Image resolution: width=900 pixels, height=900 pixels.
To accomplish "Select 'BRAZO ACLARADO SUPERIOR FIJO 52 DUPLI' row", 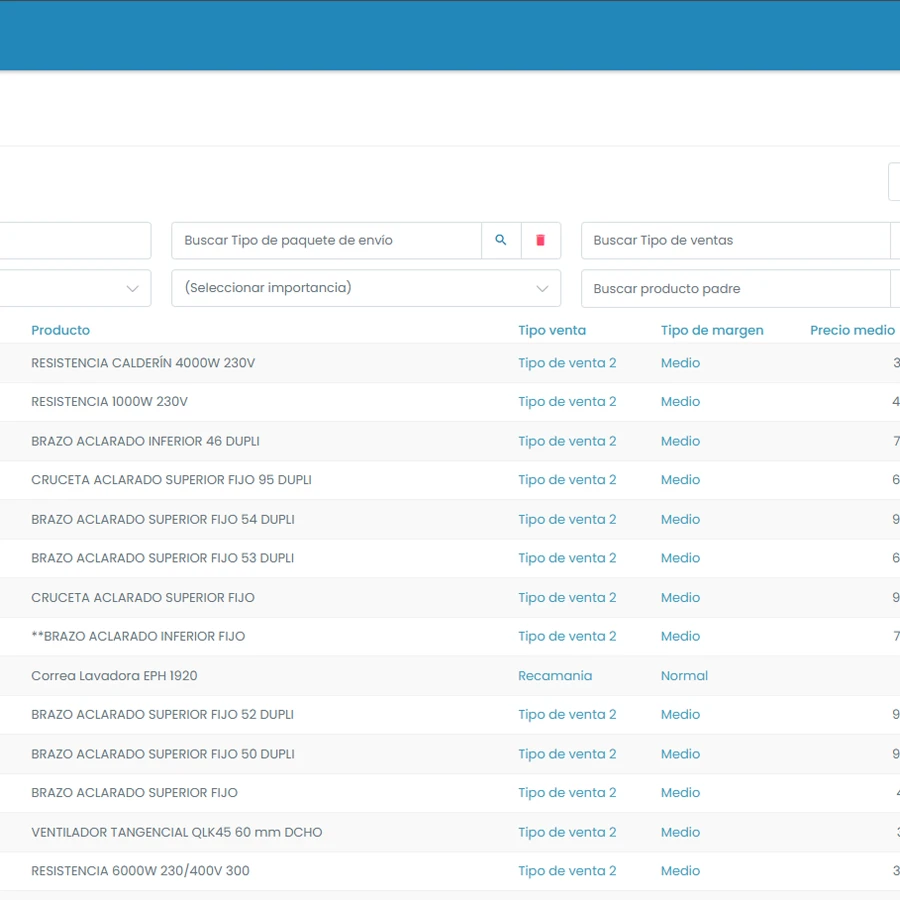I will tap(450, 715).
